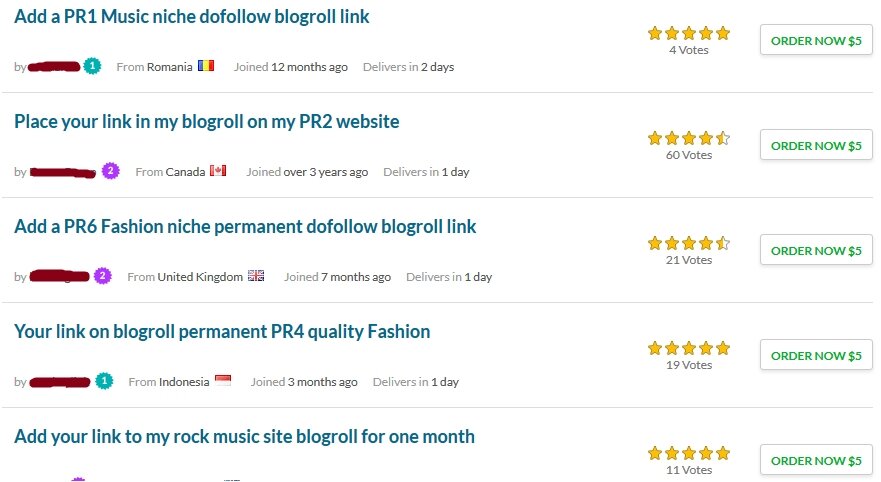This screenshot has width=881, height=482.
Task: Click the star rating with 60 votes
Action: point(689,138)
